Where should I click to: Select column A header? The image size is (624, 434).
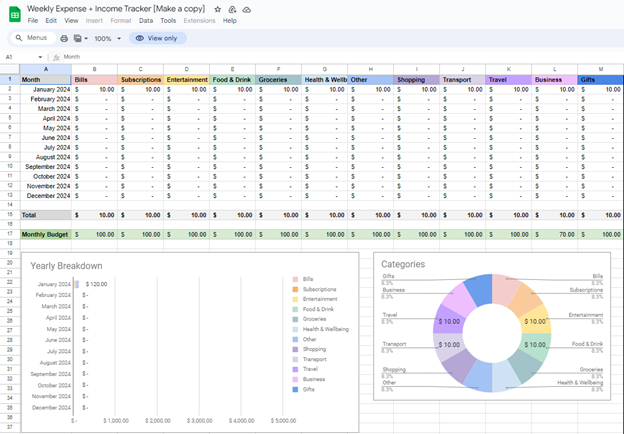[x=46, y=69]
